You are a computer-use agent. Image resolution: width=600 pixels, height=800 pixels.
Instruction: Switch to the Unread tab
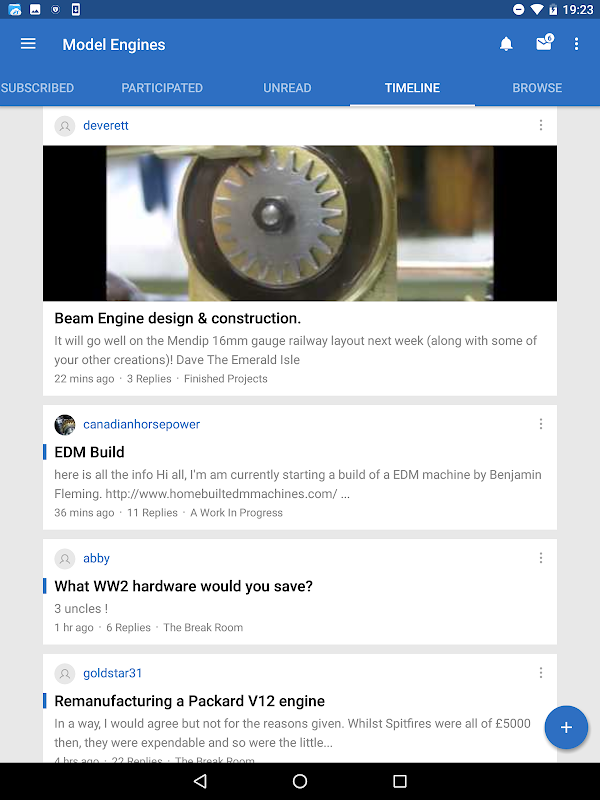(x=287, y=88)
